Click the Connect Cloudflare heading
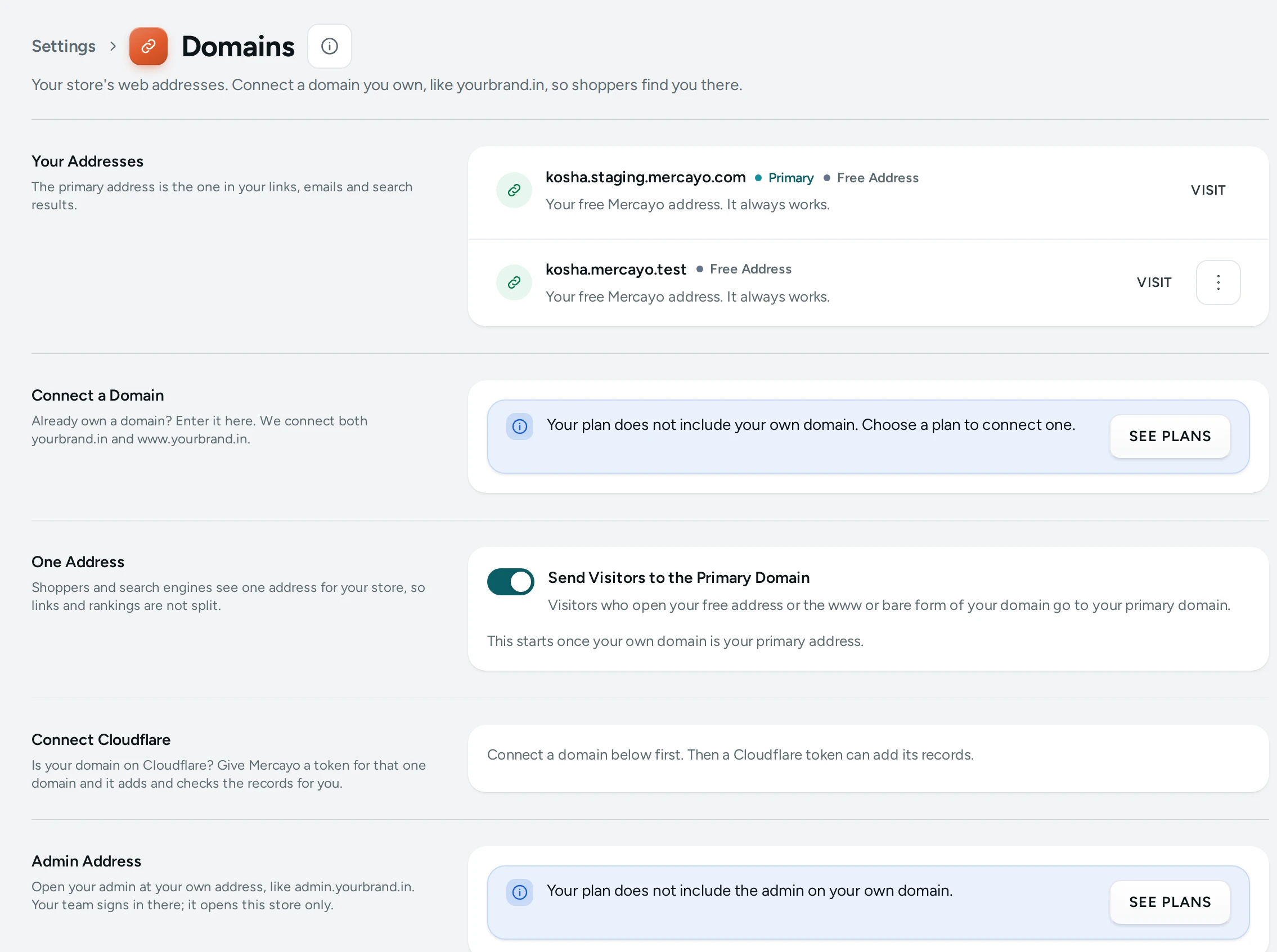This screenshot has width=1277, height=952. 101,739
